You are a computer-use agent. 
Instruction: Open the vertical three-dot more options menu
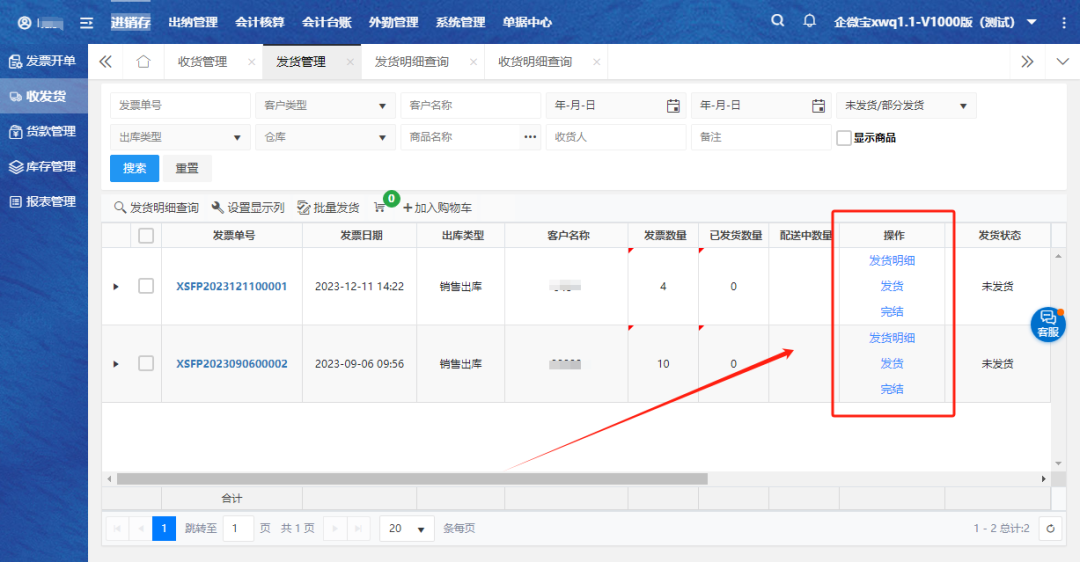(1063, 22)
